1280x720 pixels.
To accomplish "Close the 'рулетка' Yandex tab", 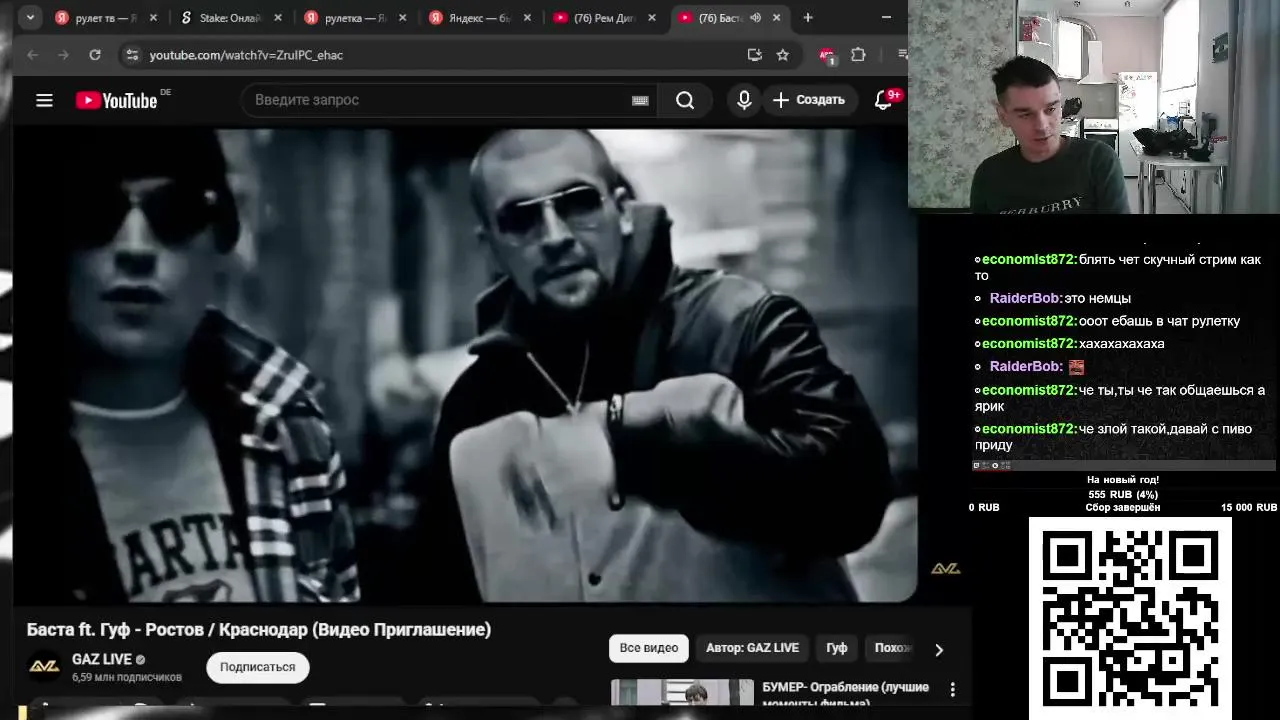I will point(402,17).
